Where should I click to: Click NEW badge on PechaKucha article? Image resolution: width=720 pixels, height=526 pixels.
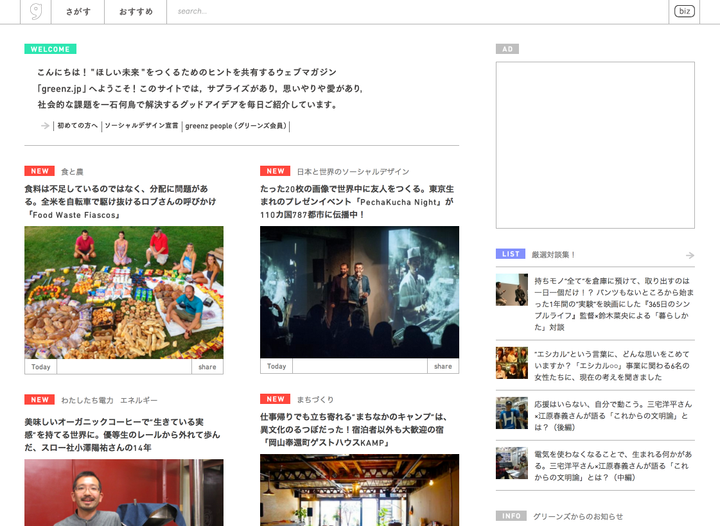click(x=275, y=171)
